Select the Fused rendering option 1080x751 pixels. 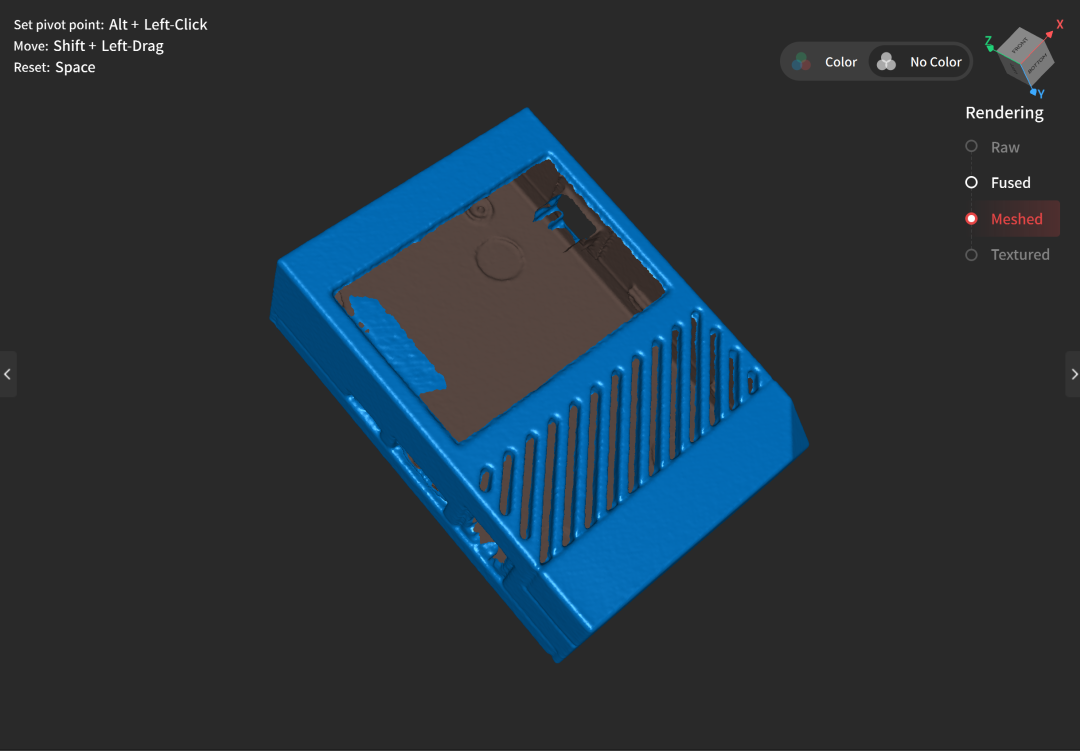coord(998,183)
